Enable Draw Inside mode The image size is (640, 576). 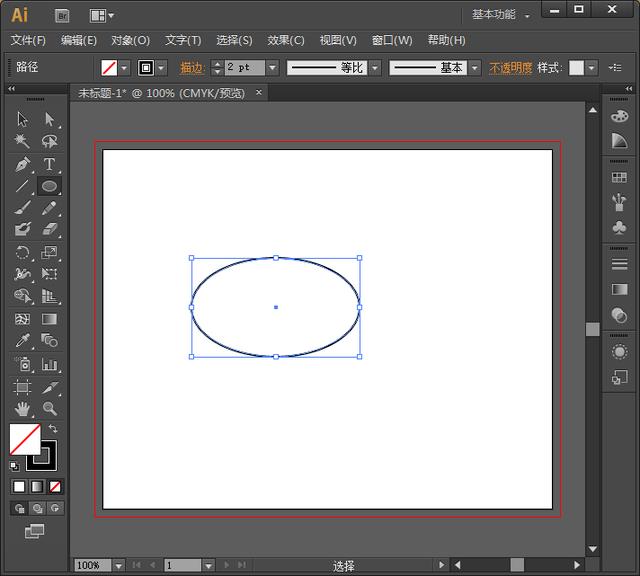pos(55,508)
